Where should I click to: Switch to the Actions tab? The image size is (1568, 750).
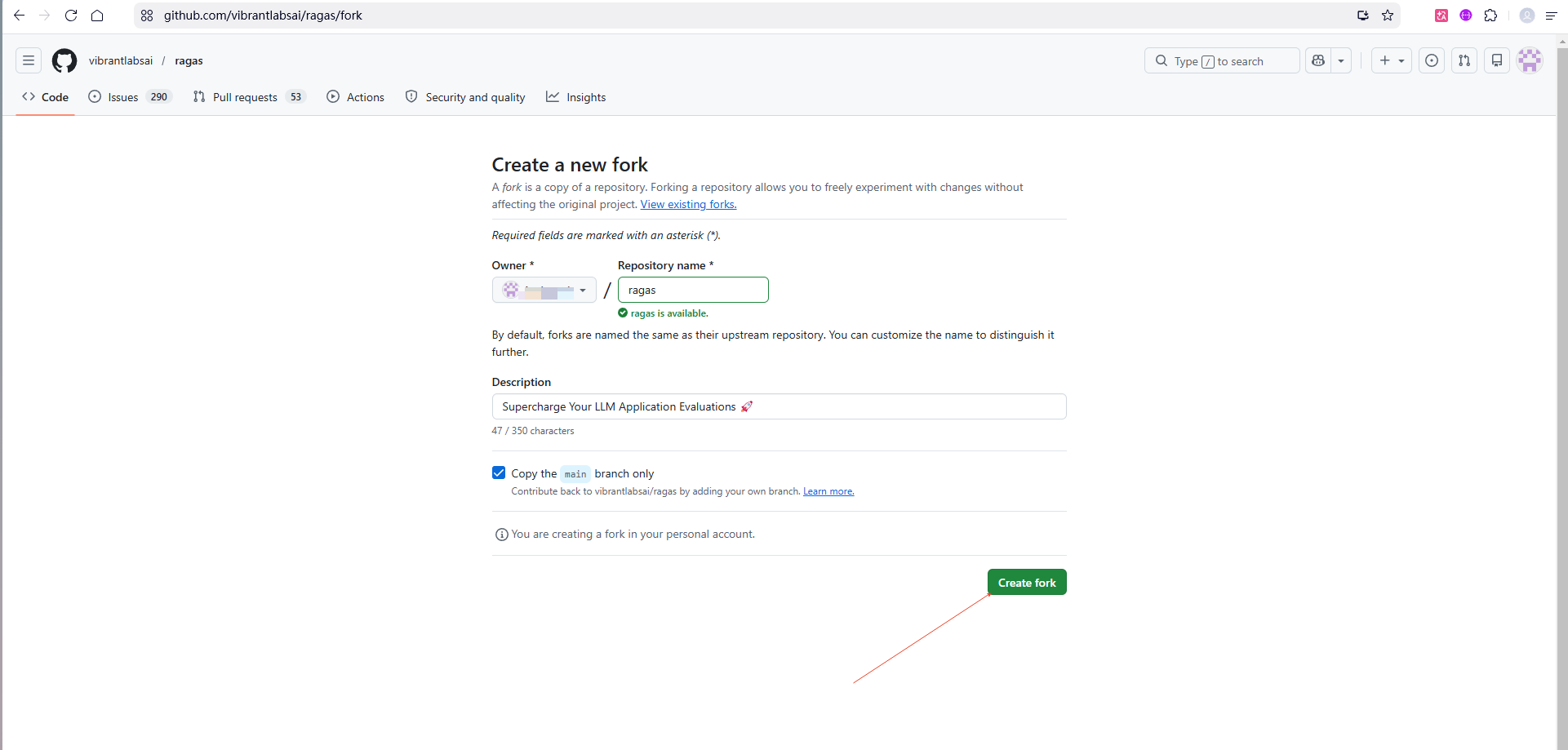click(355, 97)
